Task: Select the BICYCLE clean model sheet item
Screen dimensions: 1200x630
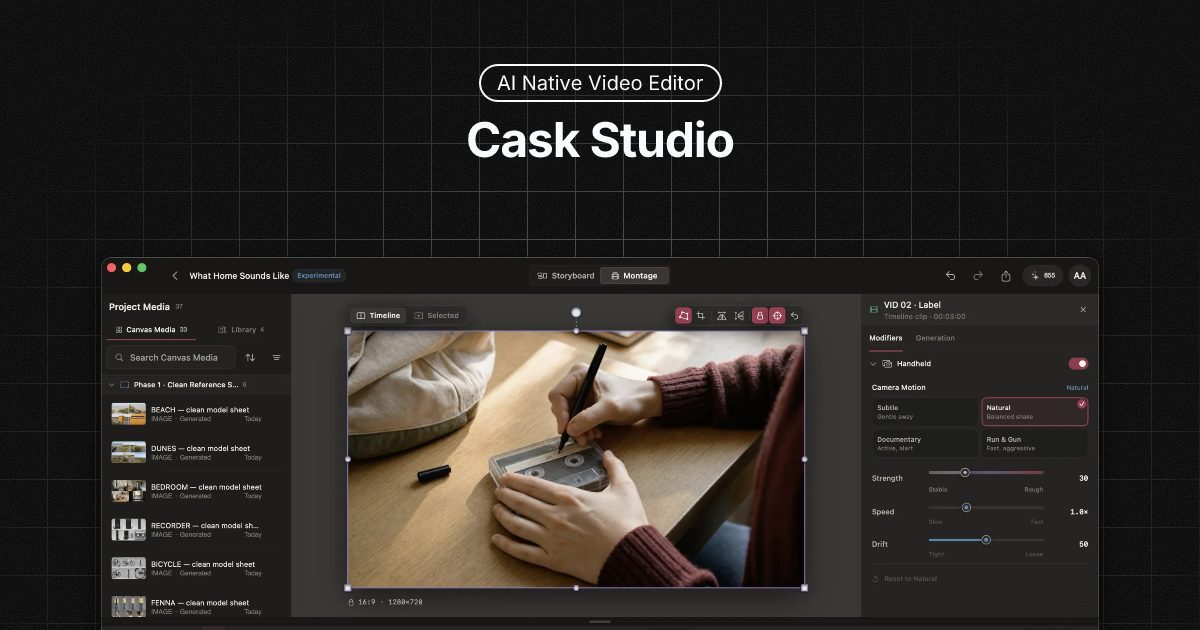Action: pyautogui.click(x=198, y=568)
